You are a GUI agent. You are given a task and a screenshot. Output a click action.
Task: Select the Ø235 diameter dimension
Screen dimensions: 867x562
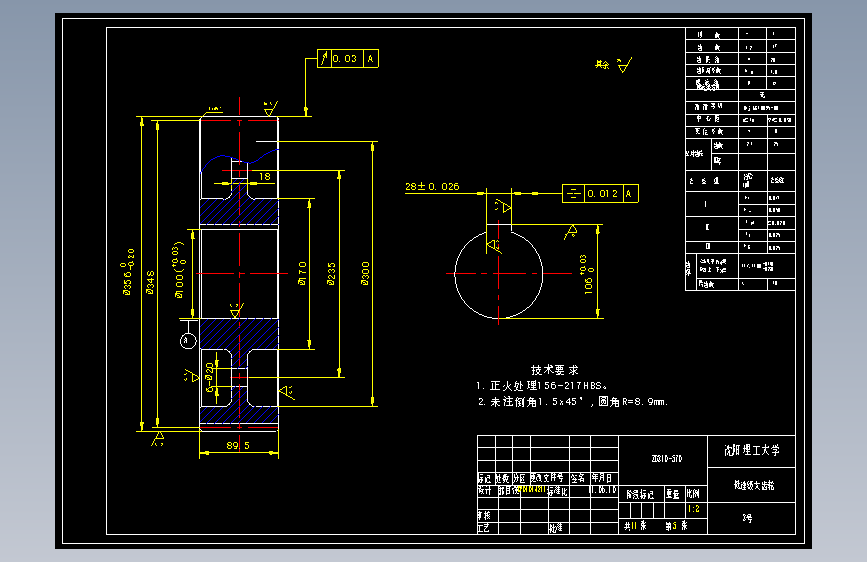(331, 274)
